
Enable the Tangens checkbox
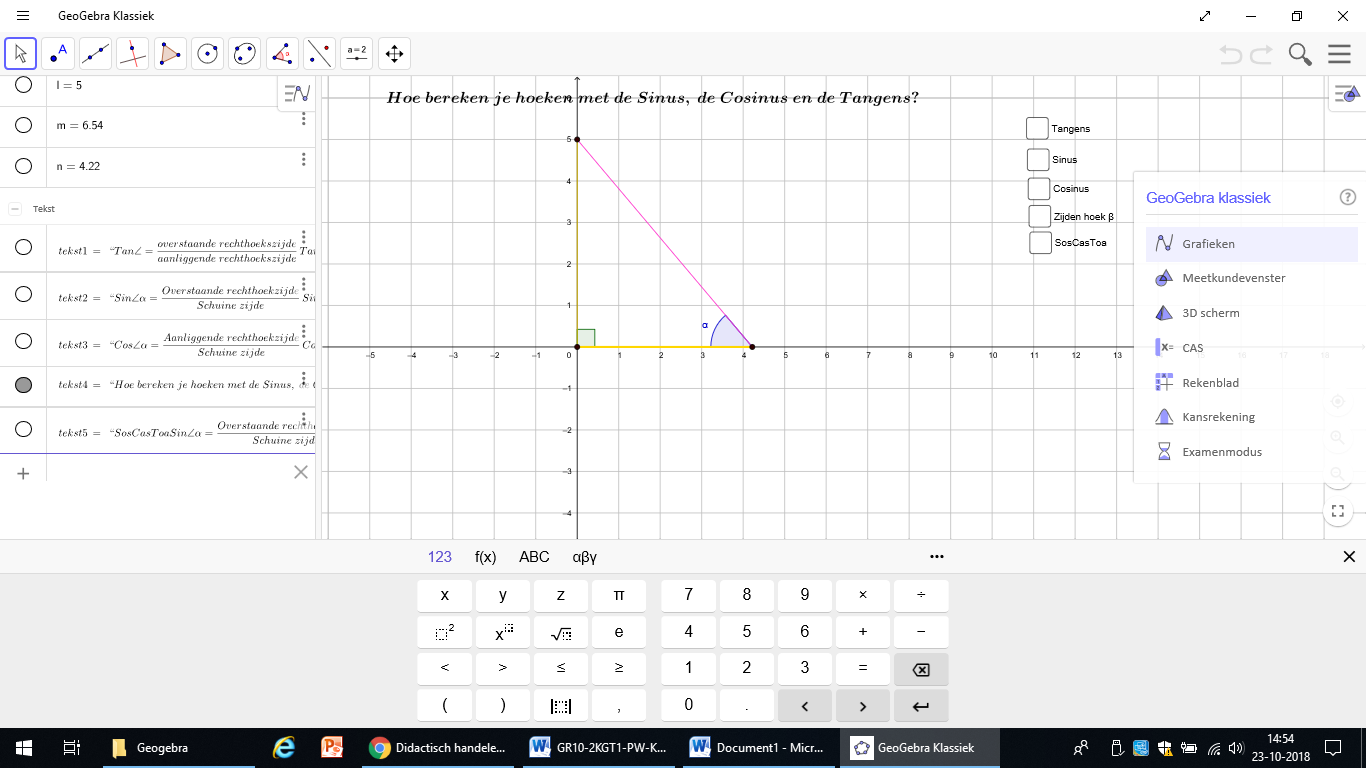(x=1037, y=128)
